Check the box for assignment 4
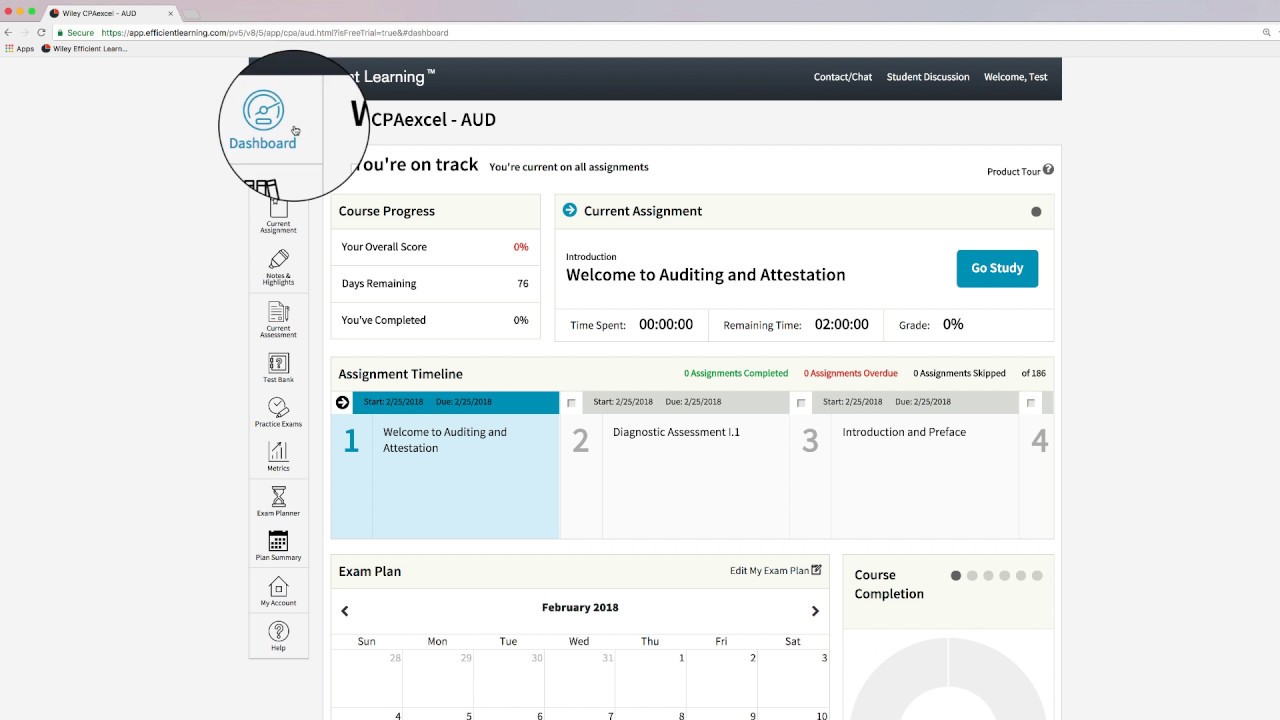1280x720 pixels. [1031, 403]
